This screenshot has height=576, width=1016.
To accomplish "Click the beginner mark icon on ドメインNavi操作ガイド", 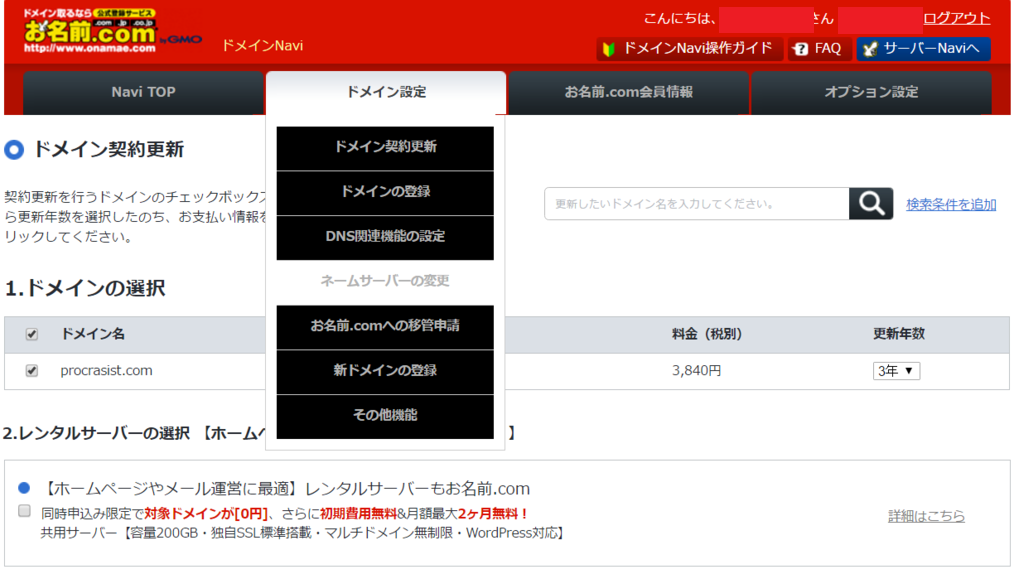I will tap(608, 49).
